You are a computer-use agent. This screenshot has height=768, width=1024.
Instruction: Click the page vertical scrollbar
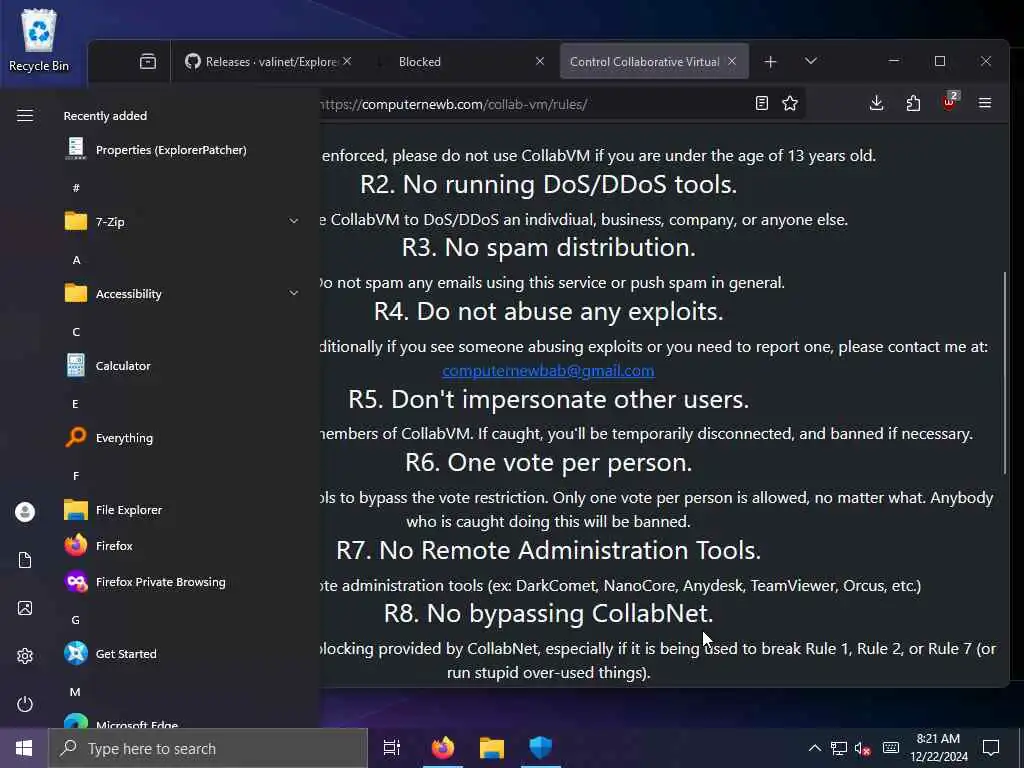1004,372
